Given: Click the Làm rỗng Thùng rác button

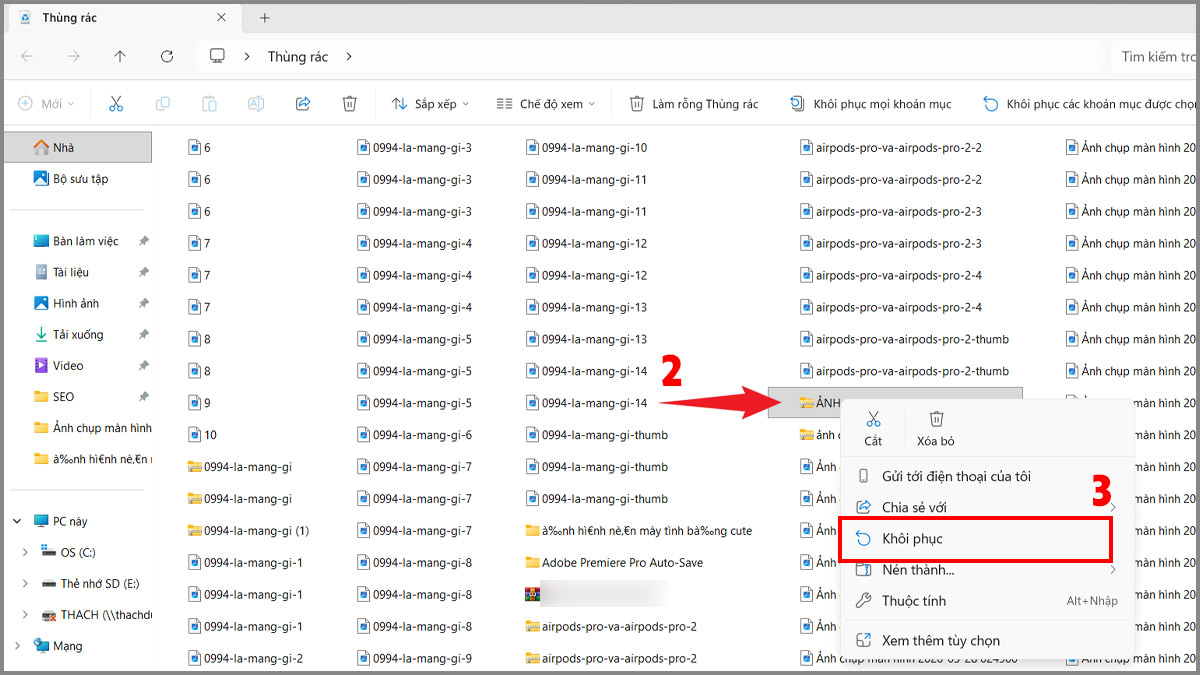Looking at the screenshot, I should coord(693,103).
